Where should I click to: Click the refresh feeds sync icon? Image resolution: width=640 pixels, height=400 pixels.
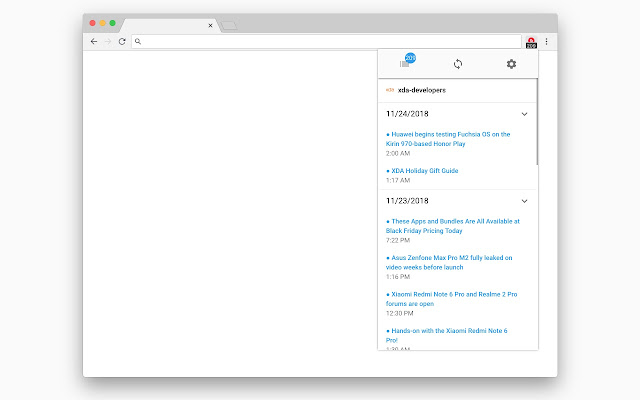point(458,64)
